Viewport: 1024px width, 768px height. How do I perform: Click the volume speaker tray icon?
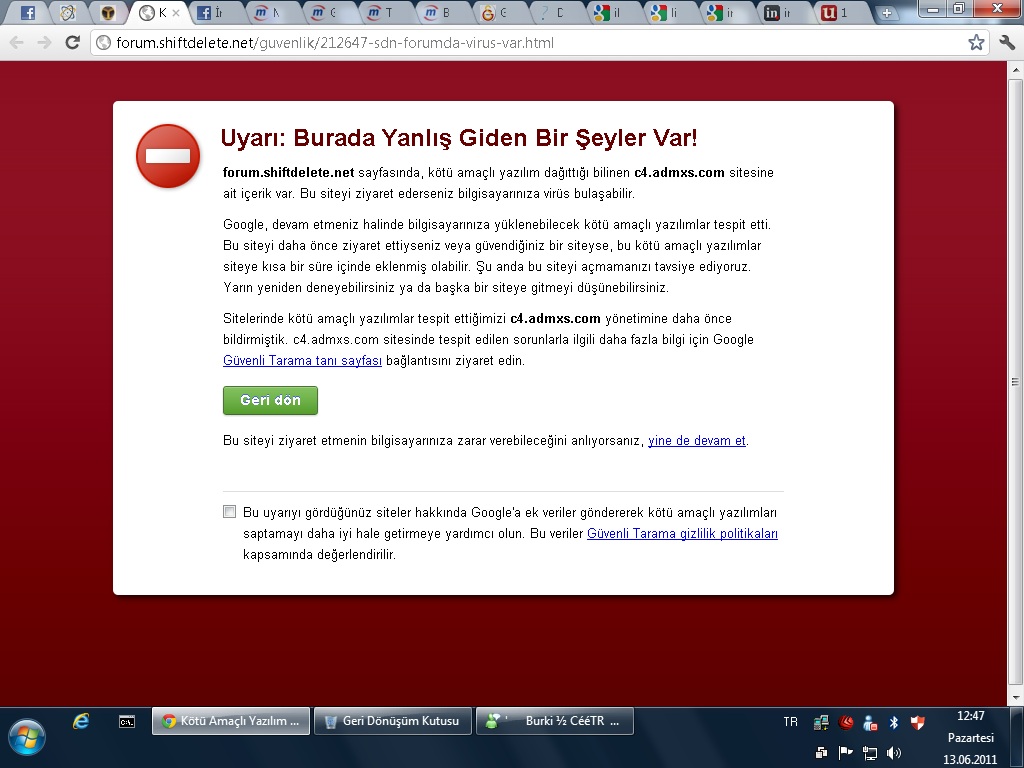894,753
